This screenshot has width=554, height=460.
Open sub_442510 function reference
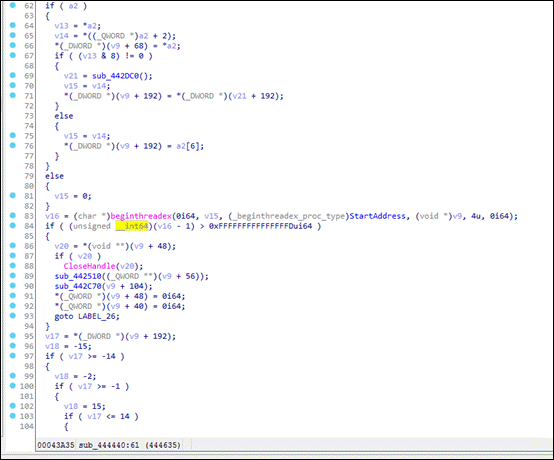click(x=78, y=276)
